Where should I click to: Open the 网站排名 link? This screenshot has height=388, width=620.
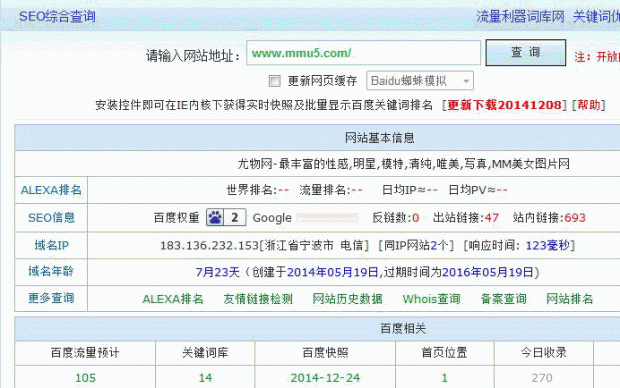pos(569,299)
